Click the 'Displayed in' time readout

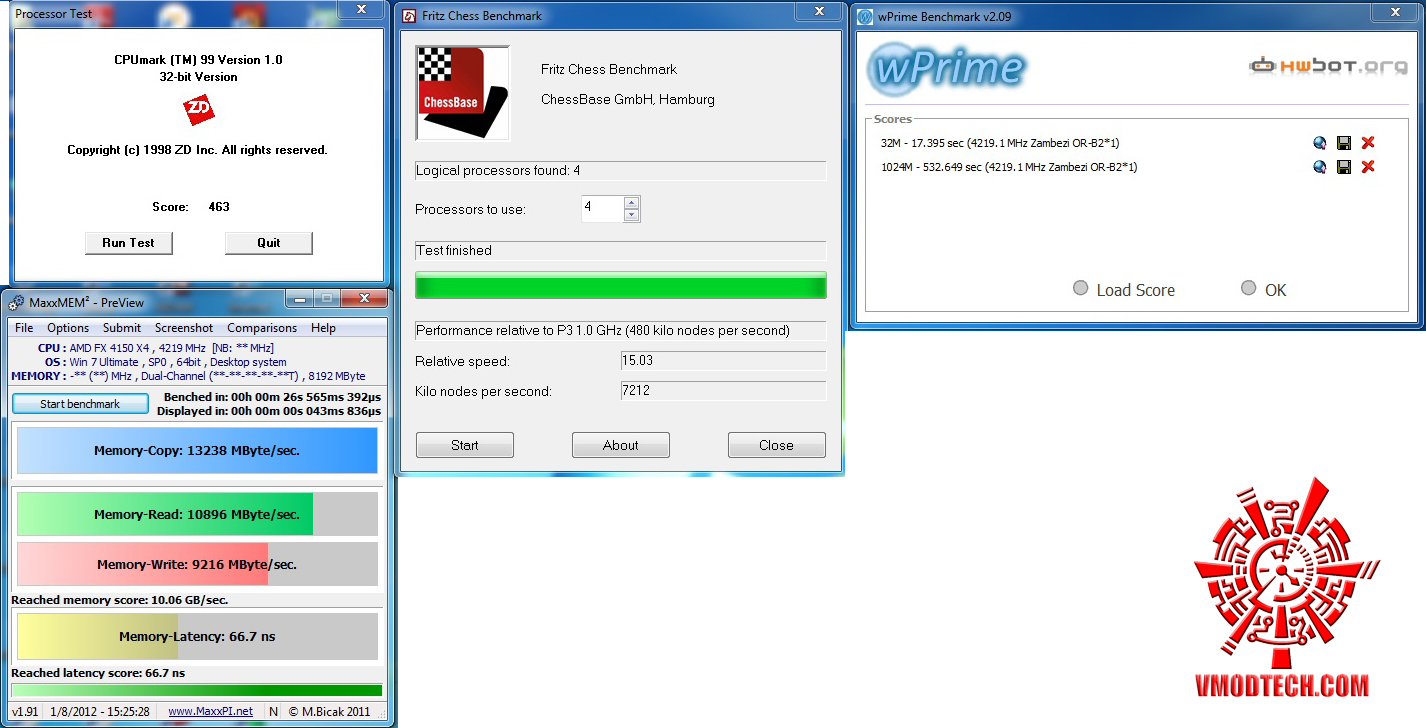tap(269, 411)
